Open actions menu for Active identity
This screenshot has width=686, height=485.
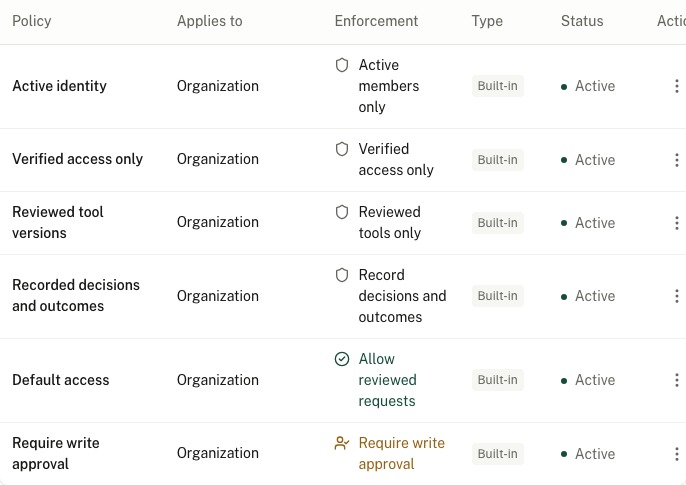[x=676, y=86]
